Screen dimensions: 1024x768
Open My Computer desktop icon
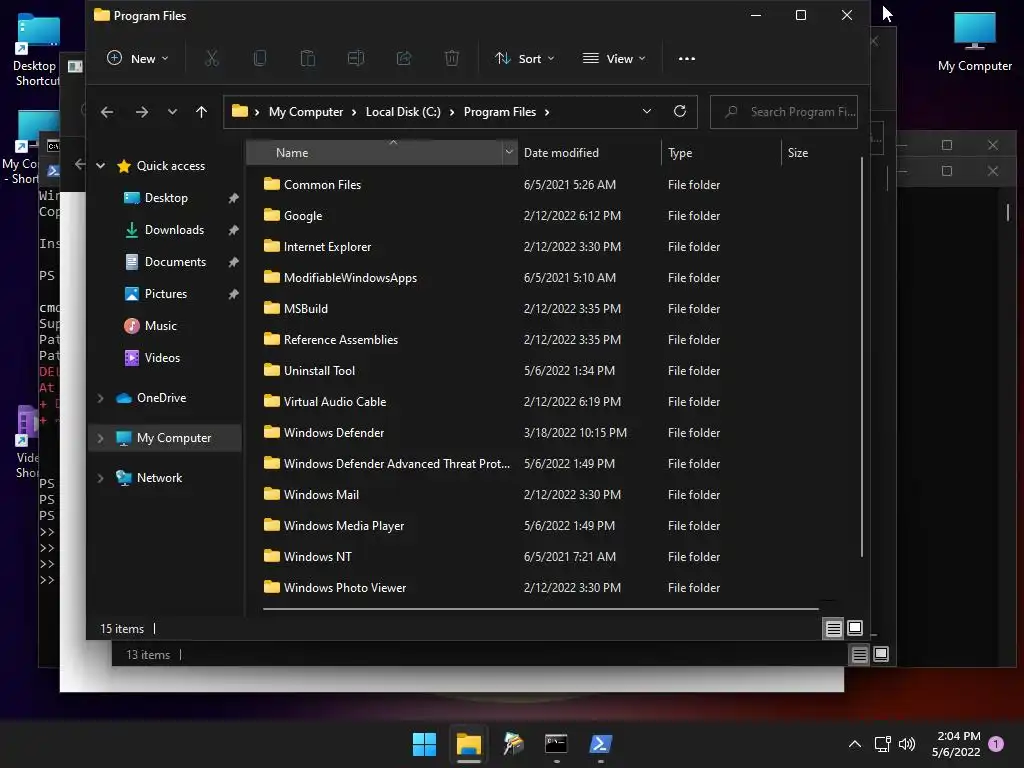(x=974, y=42)
